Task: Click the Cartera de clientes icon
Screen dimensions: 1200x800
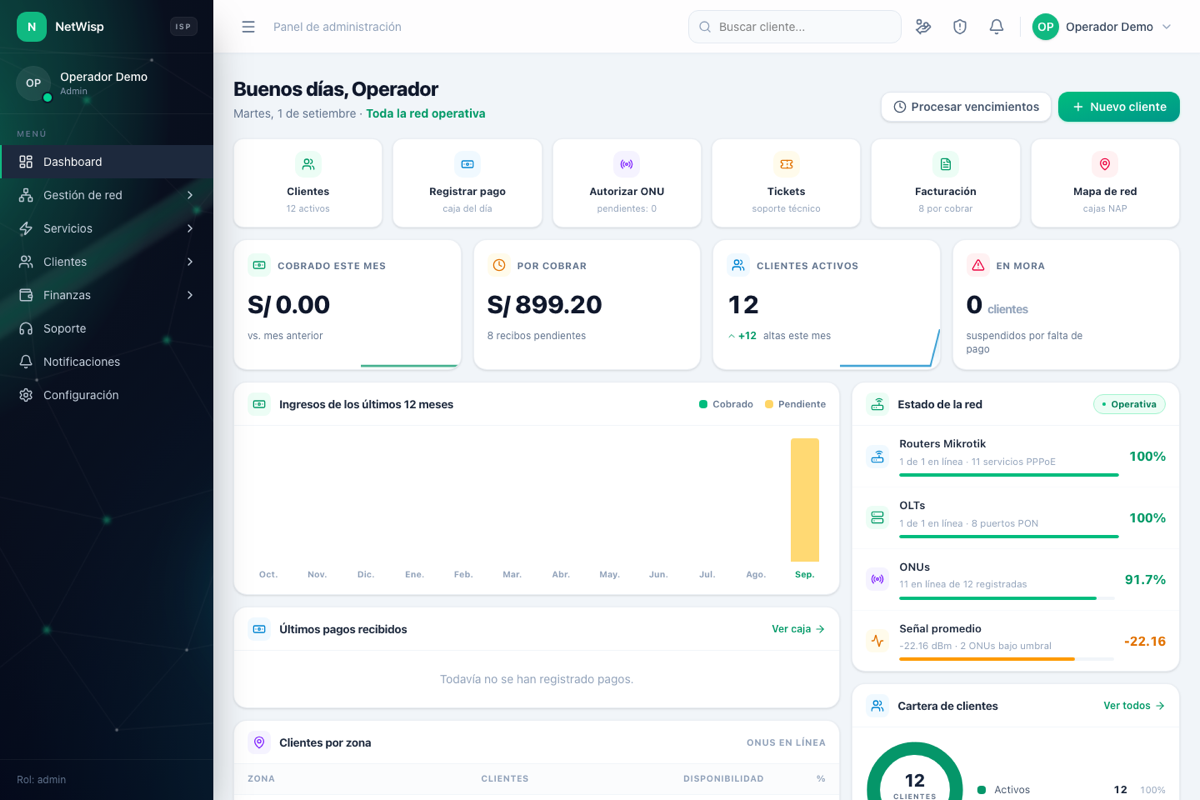Action: point(877,705)
